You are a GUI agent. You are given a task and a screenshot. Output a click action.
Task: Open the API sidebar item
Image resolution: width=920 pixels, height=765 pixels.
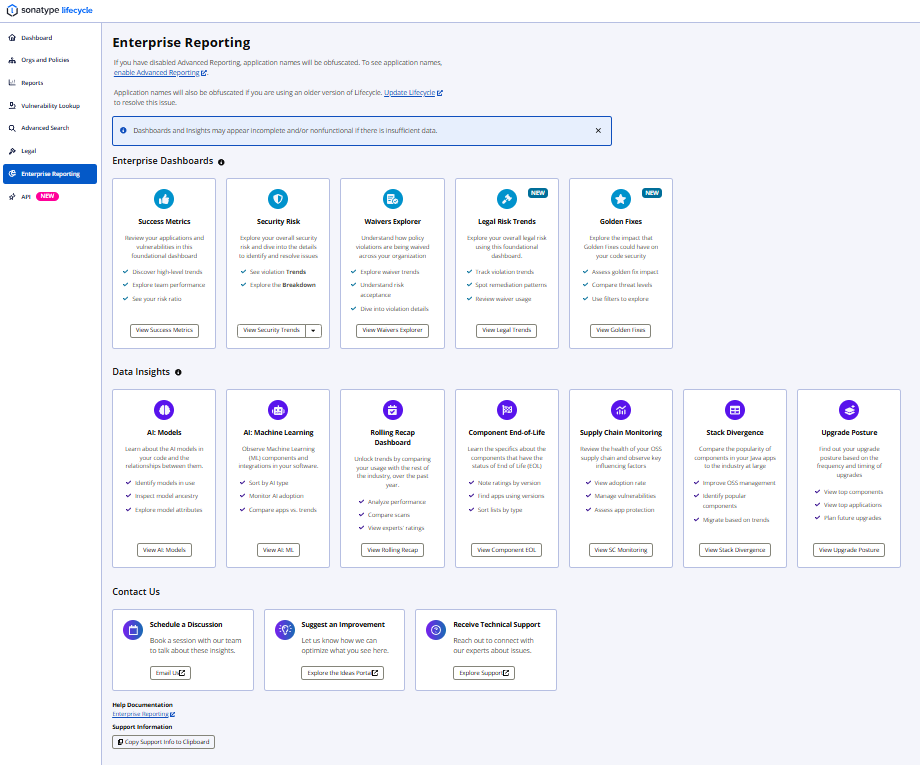[50, 197]
